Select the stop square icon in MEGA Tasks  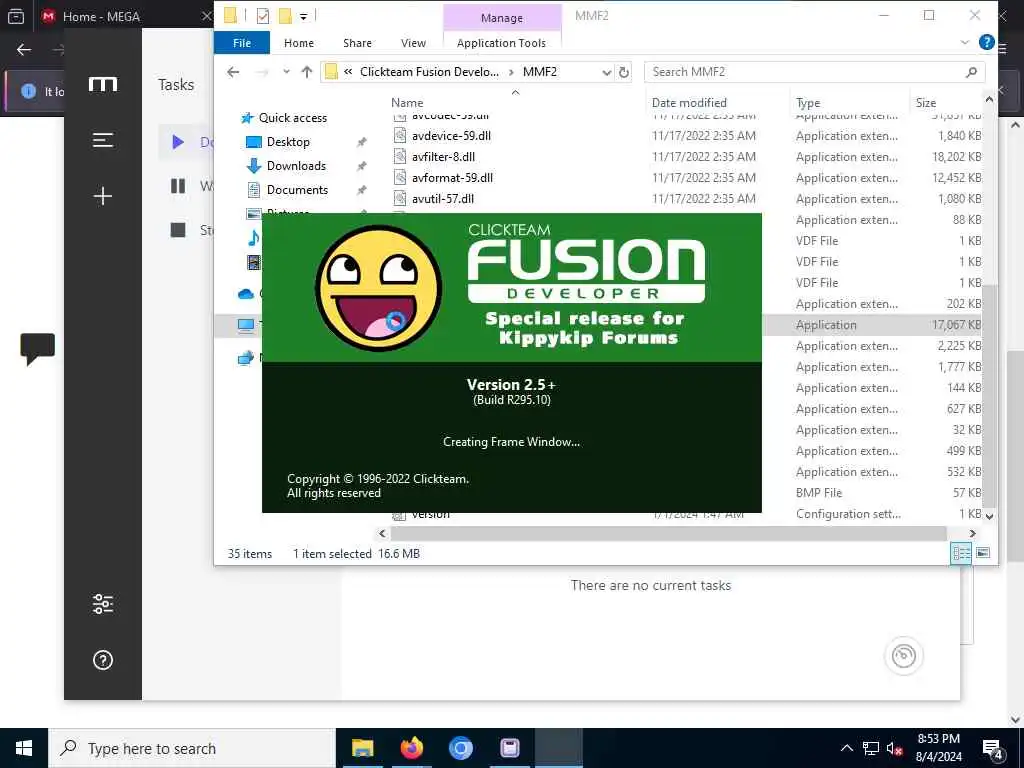pyautogui.click(x=178, y=230)
